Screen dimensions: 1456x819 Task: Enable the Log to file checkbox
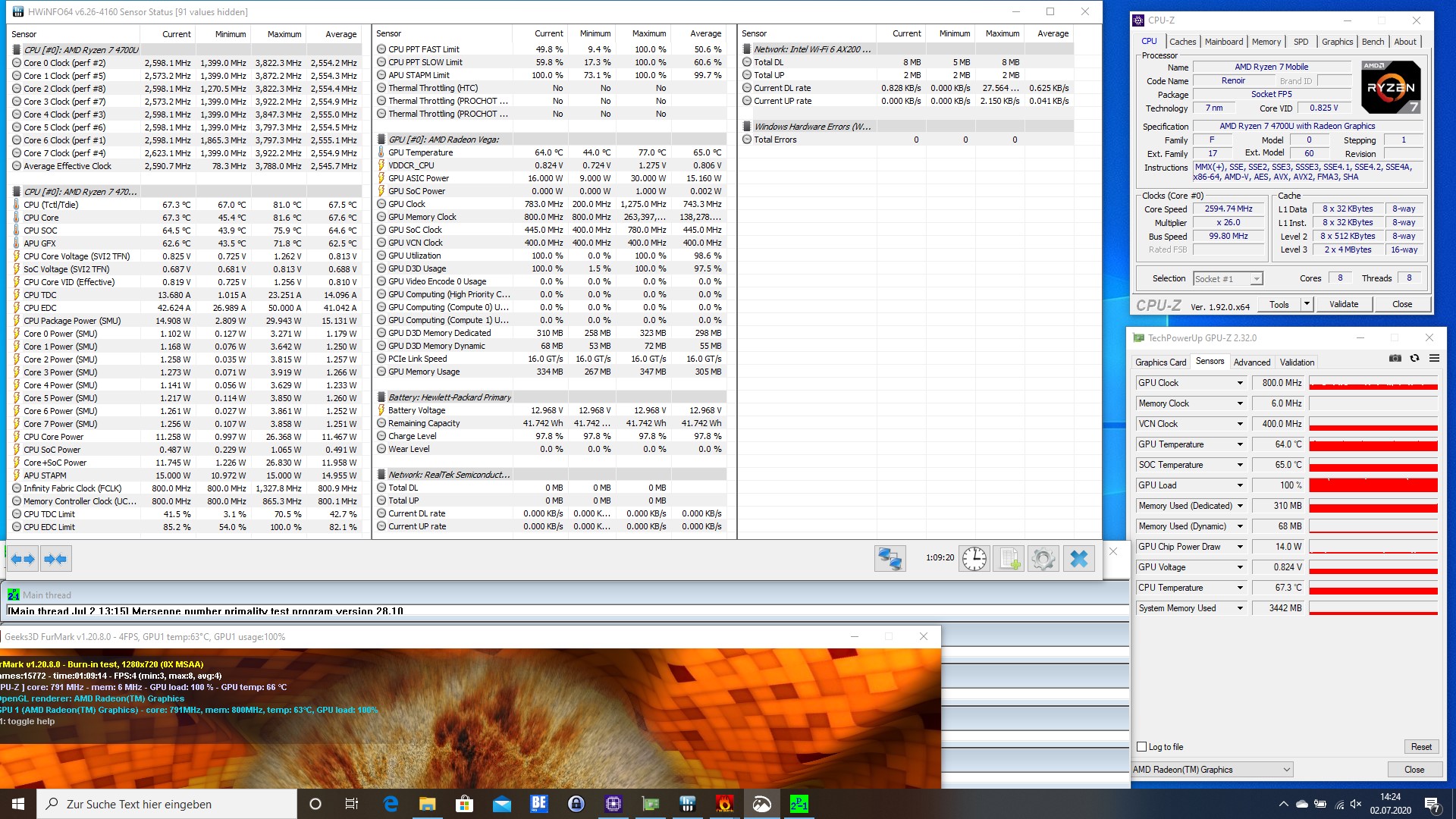pyautogui.click(x=1142, y=747)
